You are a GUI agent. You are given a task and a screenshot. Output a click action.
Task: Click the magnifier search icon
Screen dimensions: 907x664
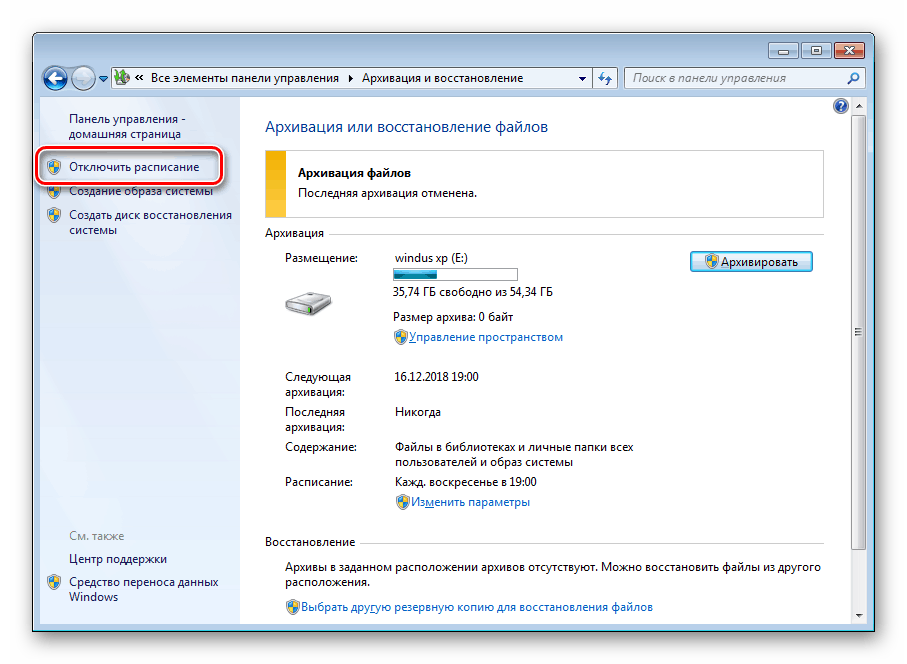click(853, 78)
